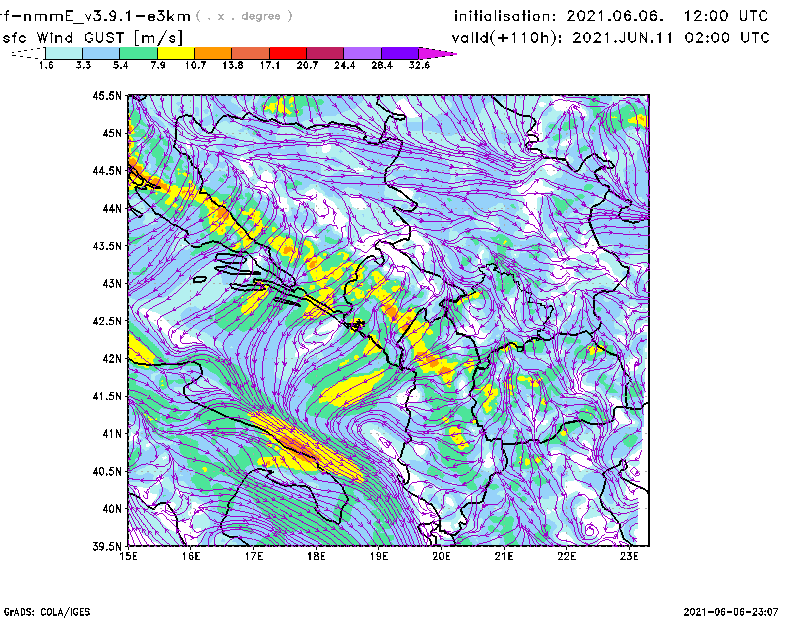Image resolution: width=800 pixels, height=618 pixels.
Task: Click the 44.5N latitude label
Action: tap(107, 170)
